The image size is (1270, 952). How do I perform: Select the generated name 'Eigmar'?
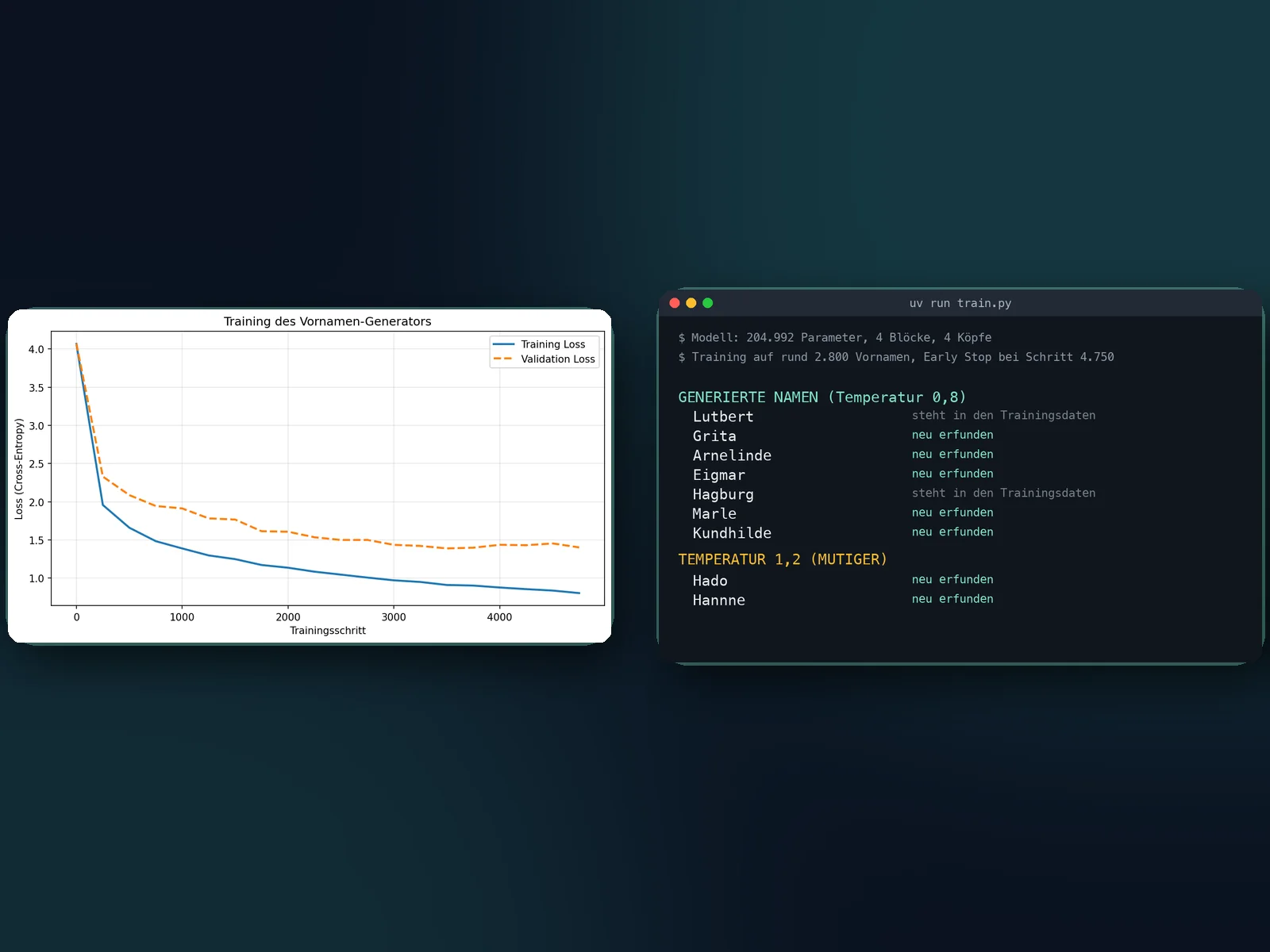click(719, 475)
